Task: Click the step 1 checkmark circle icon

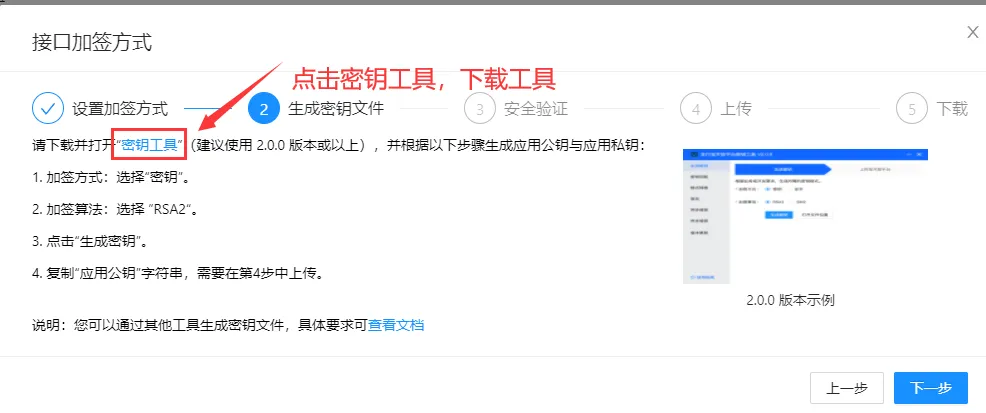Action: coord(48,108)
